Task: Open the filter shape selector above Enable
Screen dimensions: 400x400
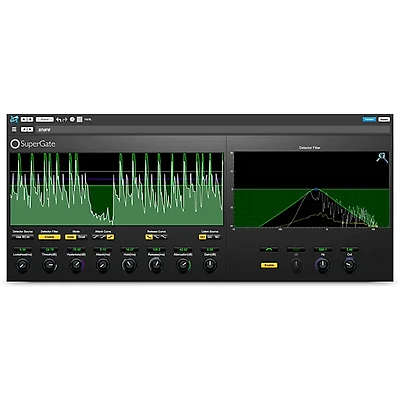Action: 269,249
